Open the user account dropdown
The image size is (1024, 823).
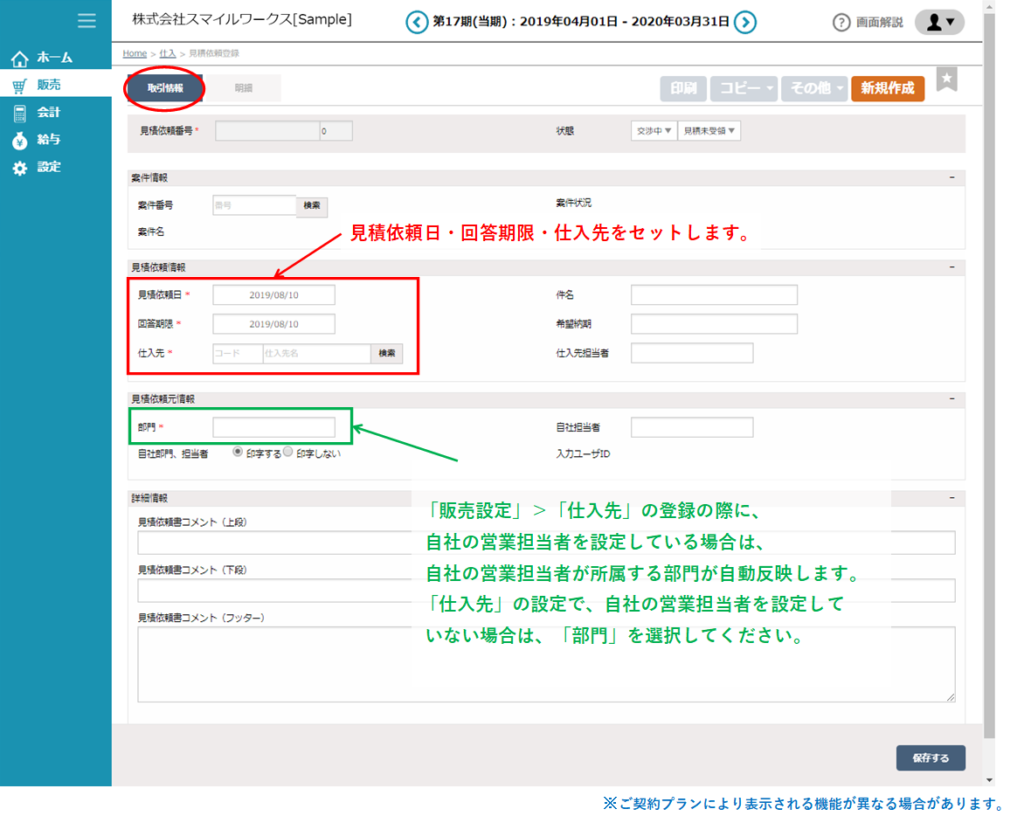click(x=939, y=22)
